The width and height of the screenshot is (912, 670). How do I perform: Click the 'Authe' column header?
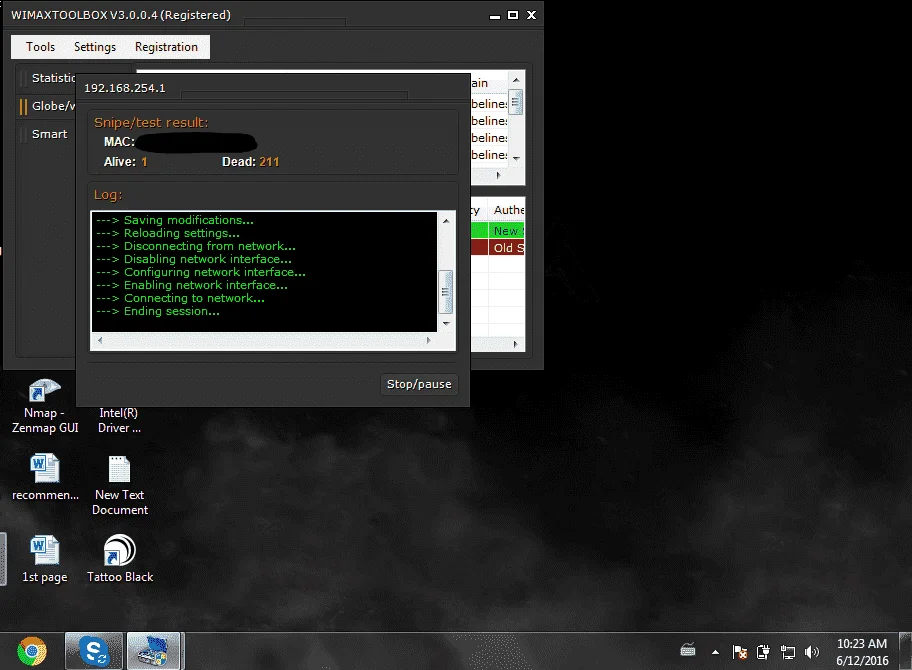coord(508,210)
